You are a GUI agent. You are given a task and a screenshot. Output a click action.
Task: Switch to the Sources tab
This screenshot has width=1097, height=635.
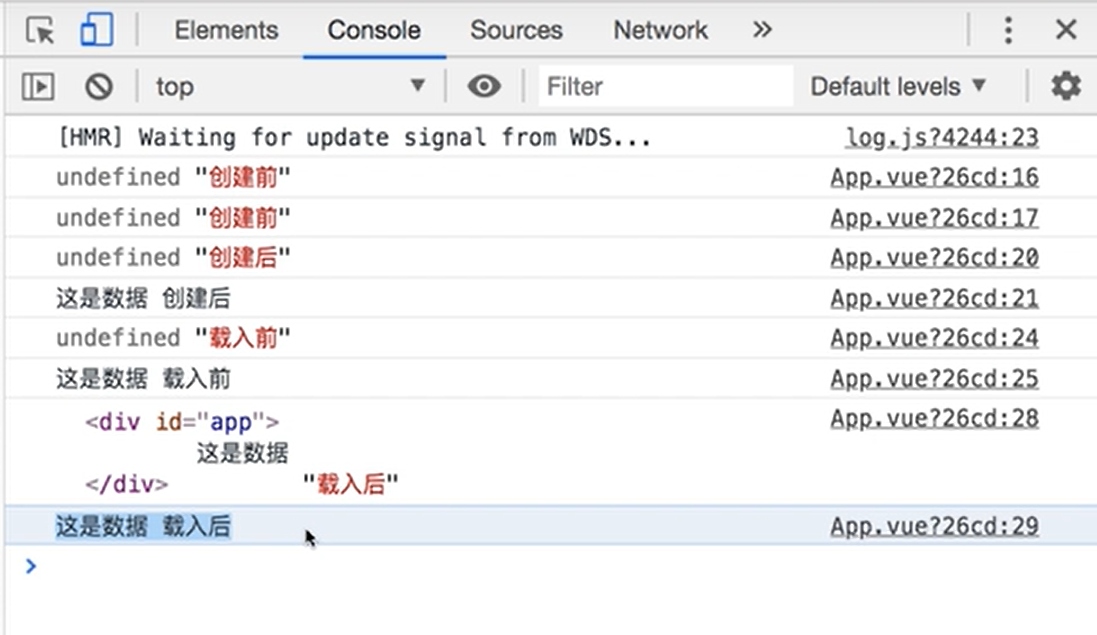(516, 31)
